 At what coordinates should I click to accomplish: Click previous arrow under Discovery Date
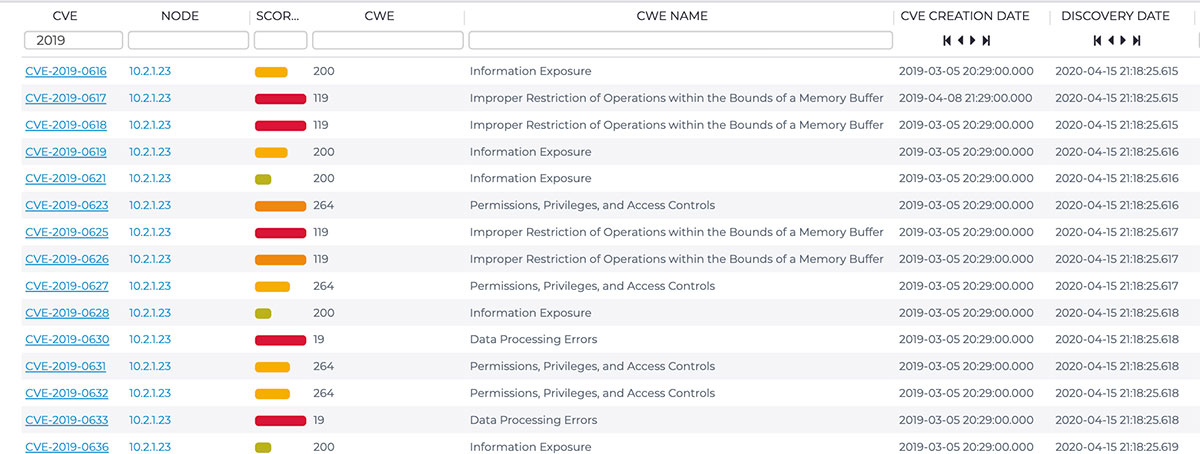1109,41
